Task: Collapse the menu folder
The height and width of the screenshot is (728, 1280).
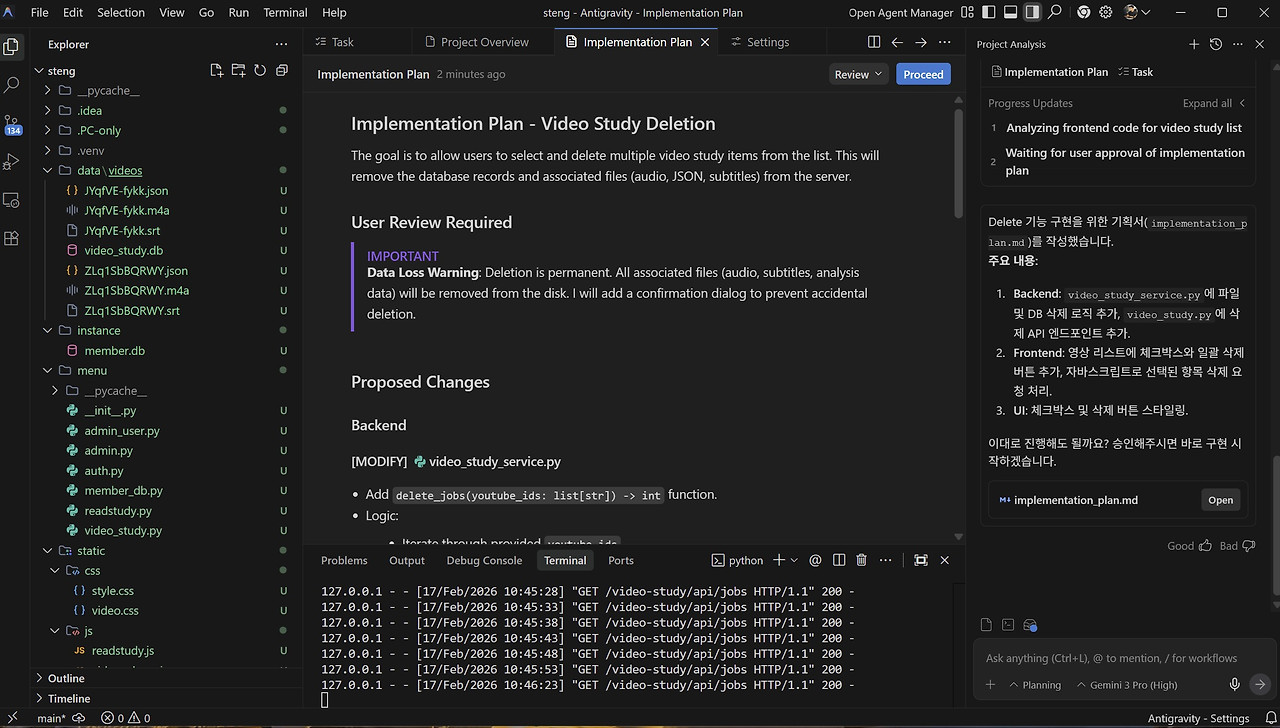Action: (47, 371)
